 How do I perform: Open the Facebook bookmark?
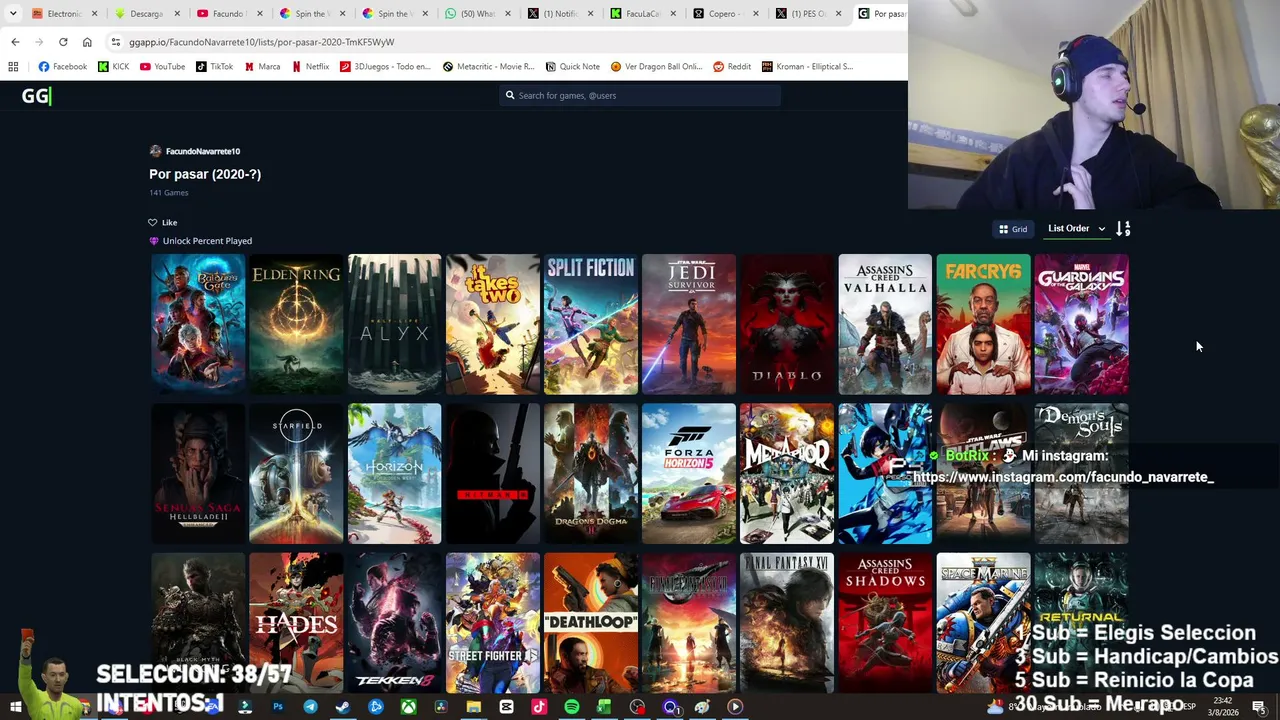[63, 67]
